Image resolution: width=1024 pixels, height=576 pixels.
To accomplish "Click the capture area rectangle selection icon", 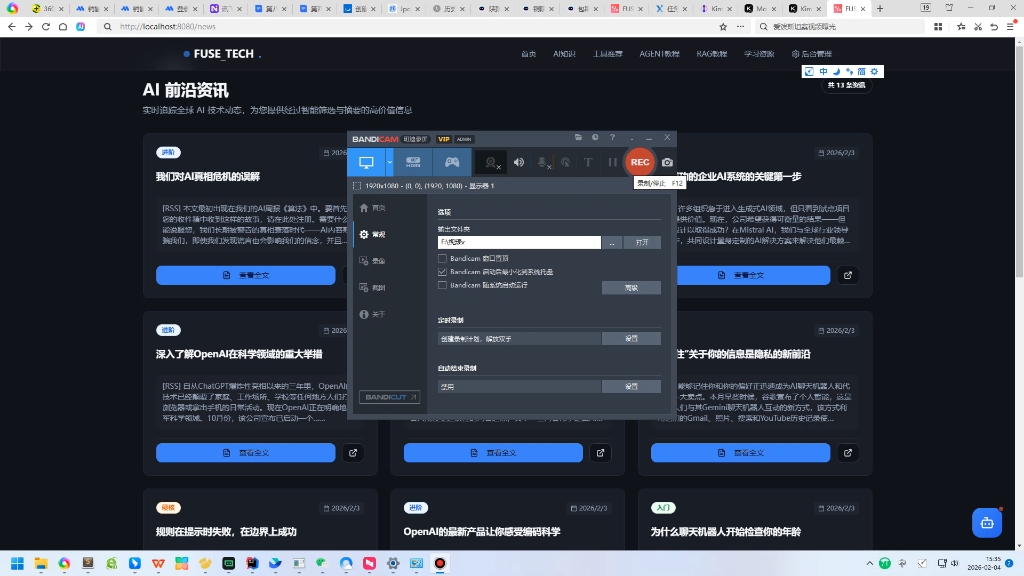I will [357, 186].
